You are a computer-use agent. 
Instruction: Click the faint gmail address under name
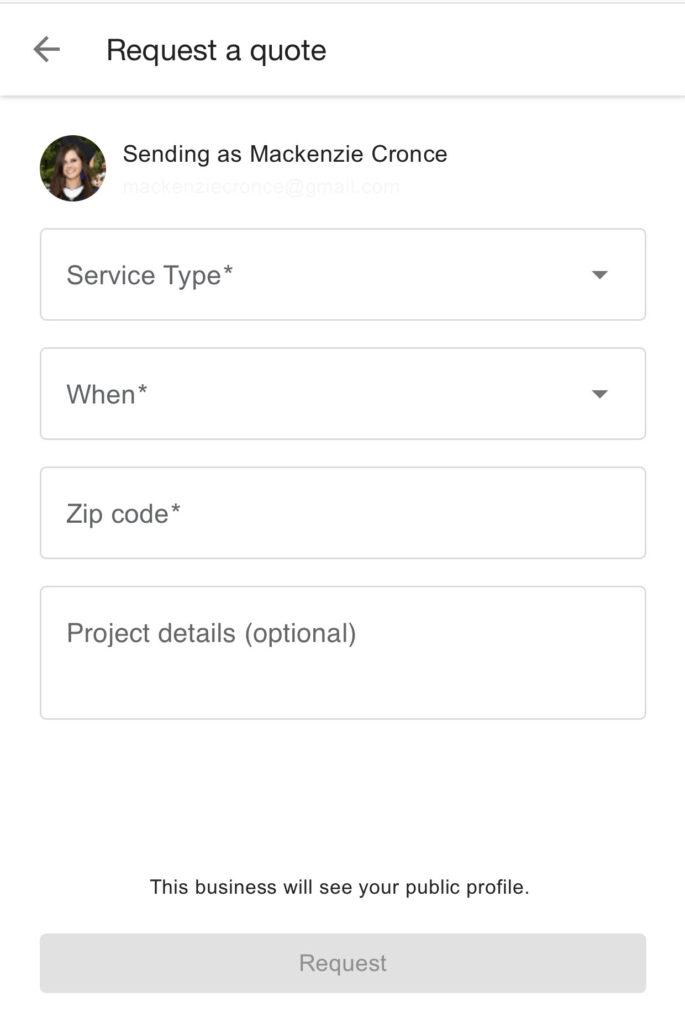click(x=260, y=186)
